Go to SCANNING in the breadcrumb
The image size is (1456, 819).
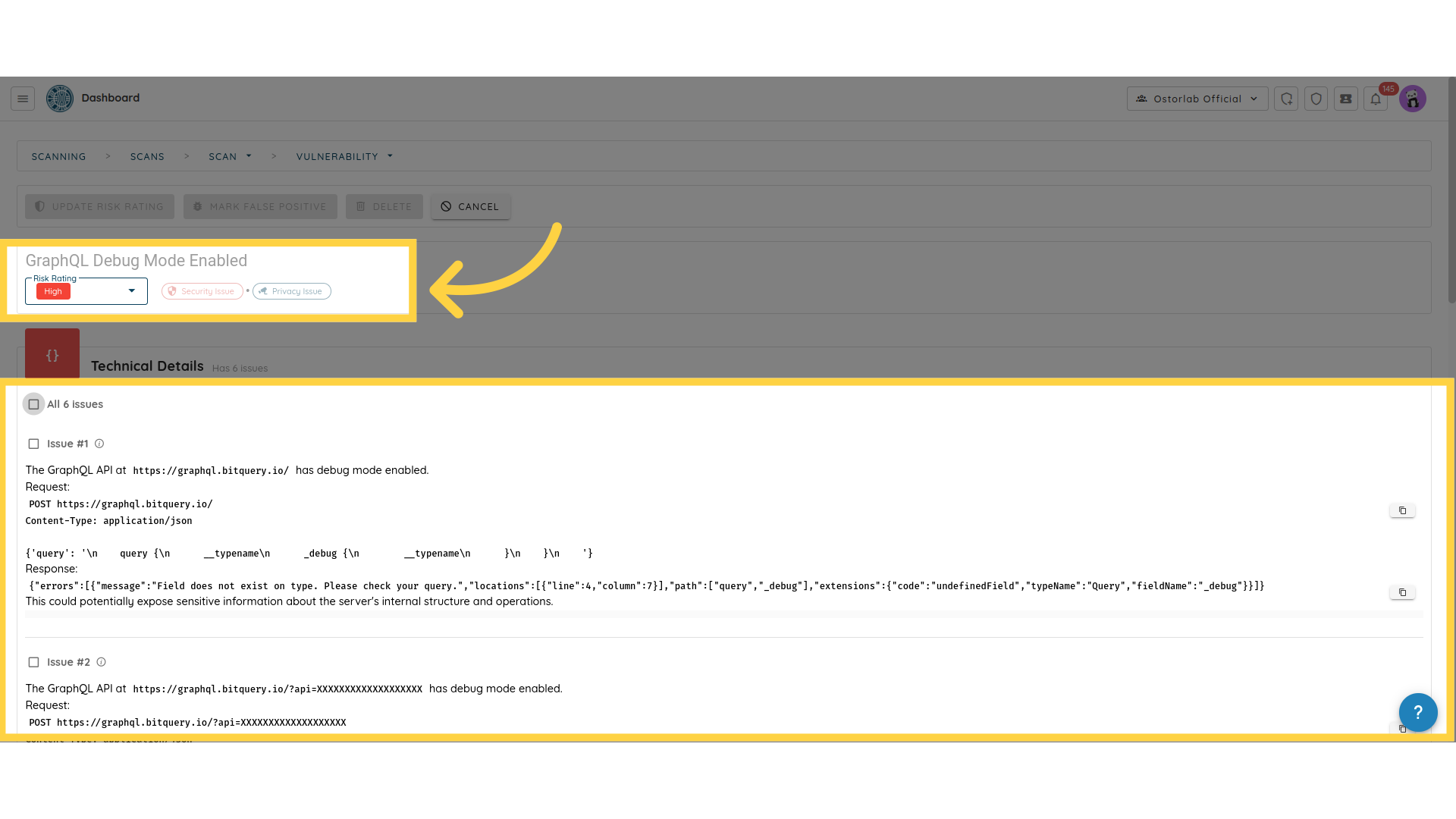tap(58, 157)
